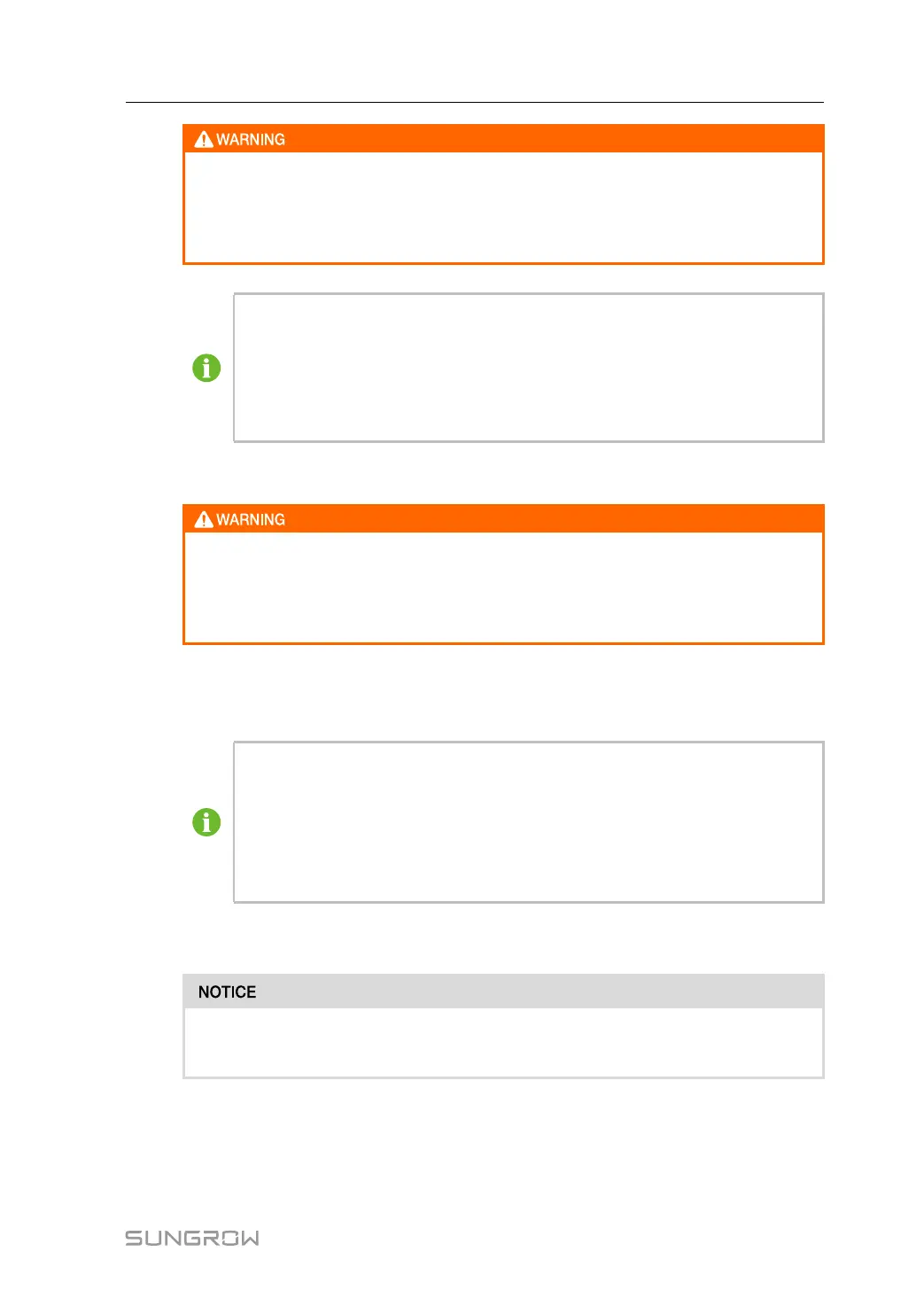The height and width of the screenshot is (1306, 924).
Task: Pick the blank orange area of first warning header
Action: [549, 139]
